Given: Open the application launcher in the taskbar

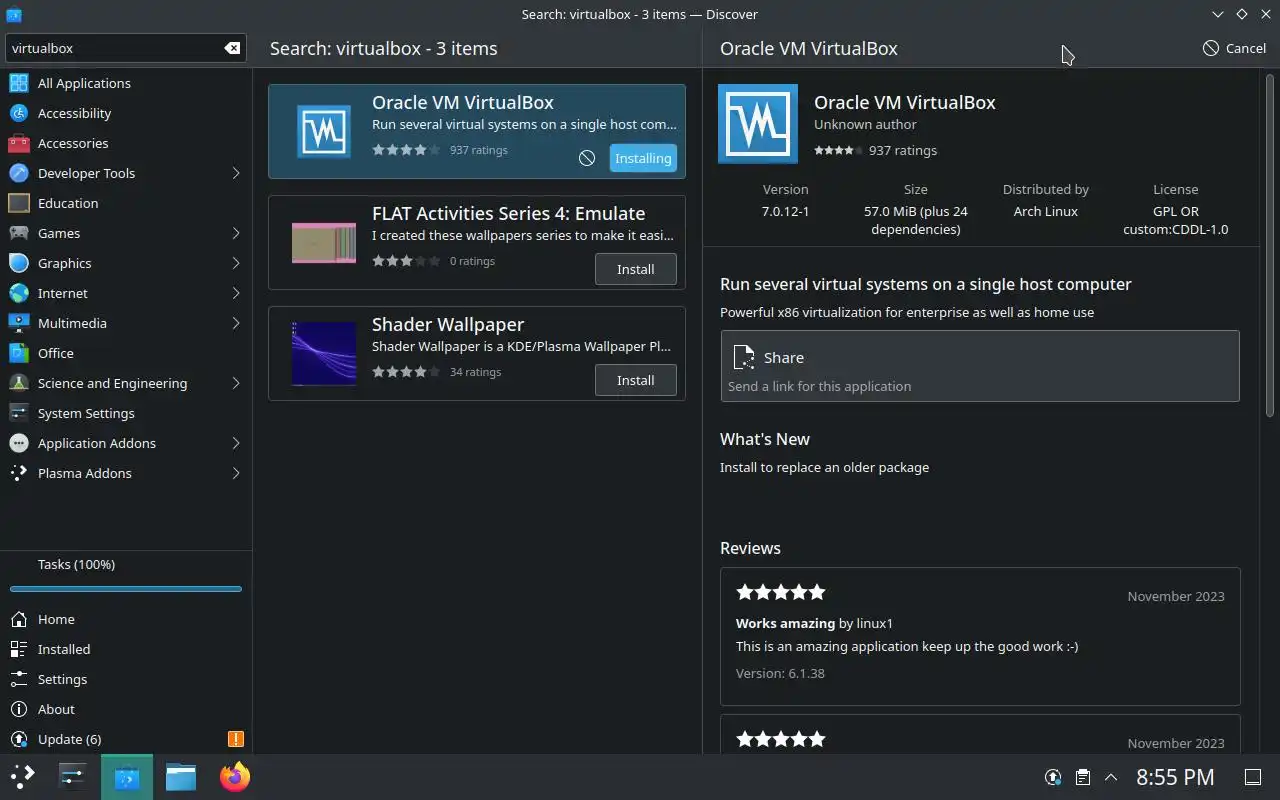Looking at the screenshot, I should tap(23, 777).
